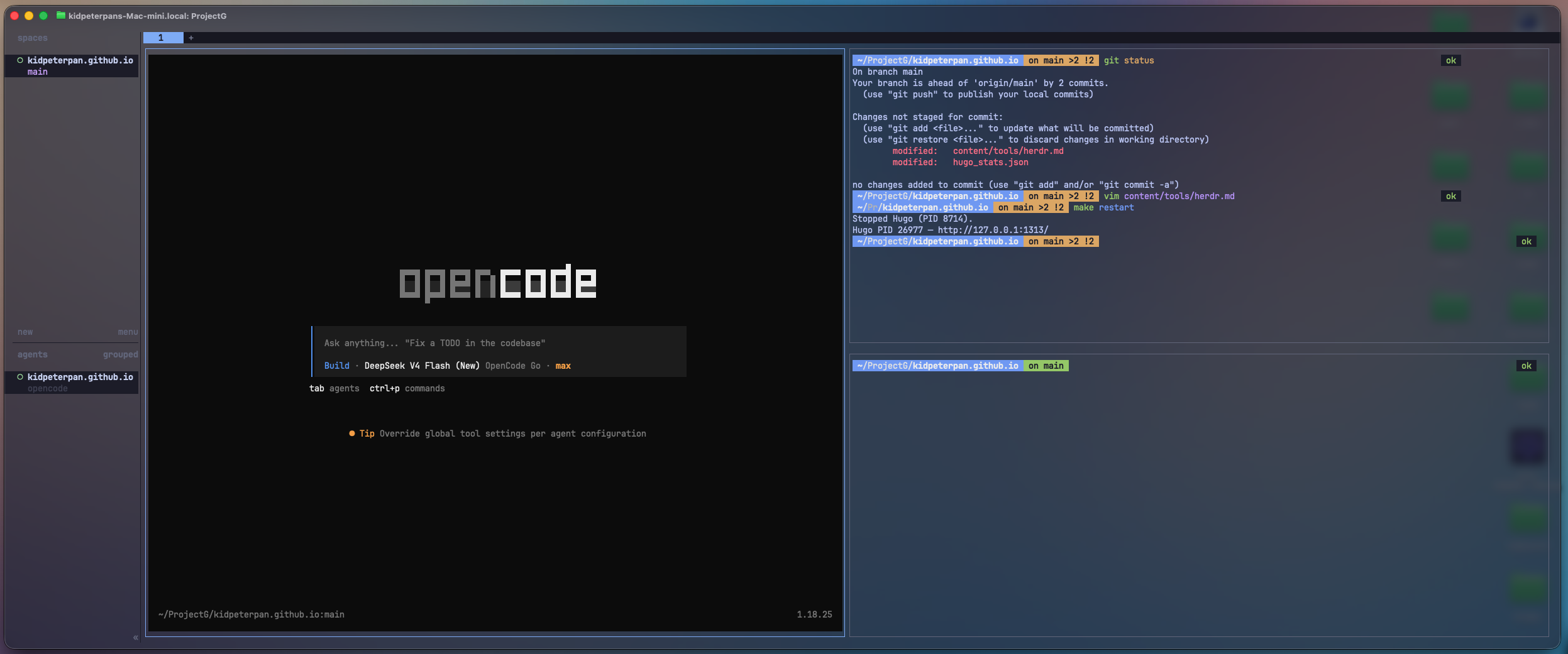Click the "new" button in the sidebar
Image resolution: width=1568 pixels, height=654 pixels.
25,332
